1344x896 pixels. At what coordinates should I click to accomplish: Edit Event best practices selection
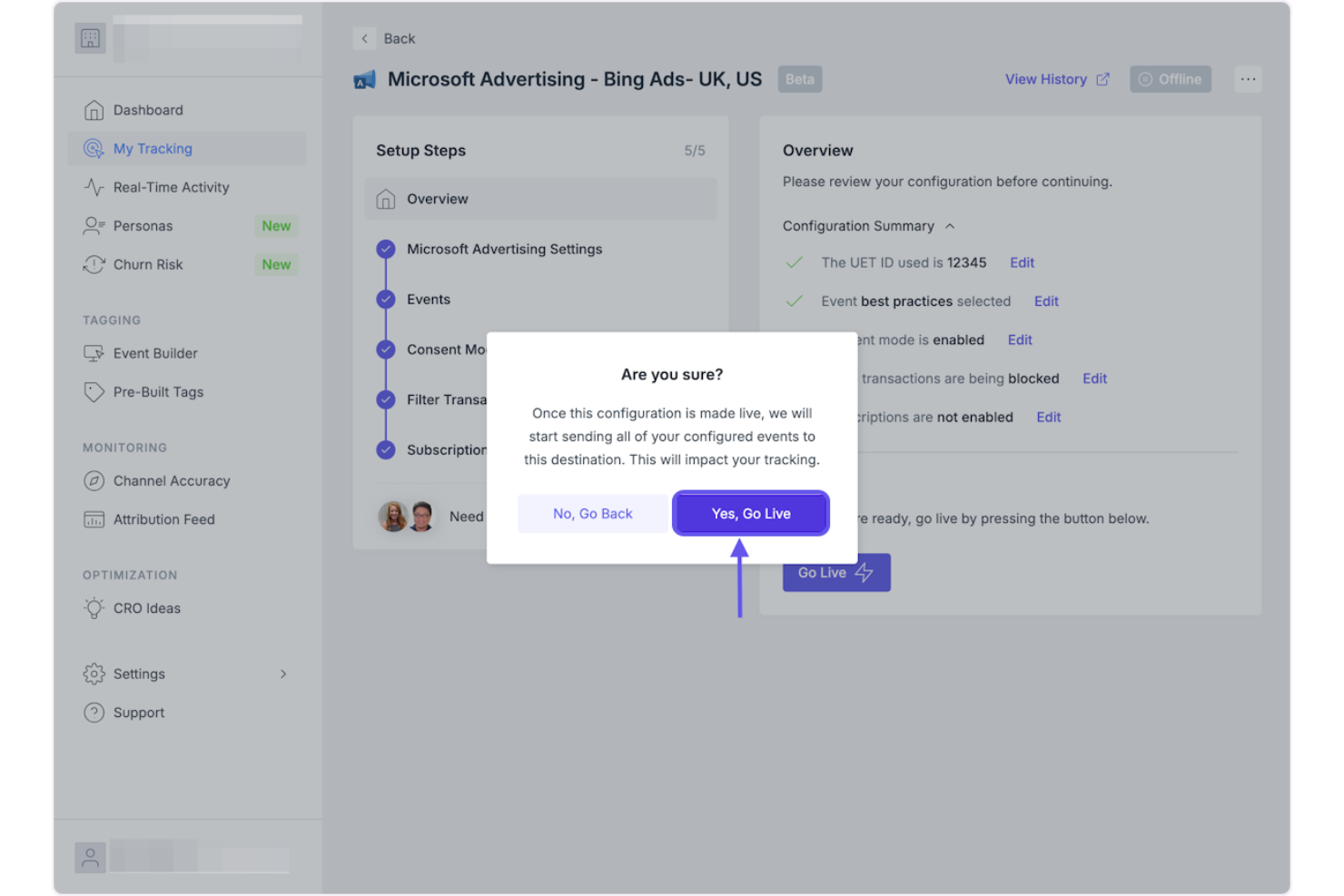coord(1046,301)
